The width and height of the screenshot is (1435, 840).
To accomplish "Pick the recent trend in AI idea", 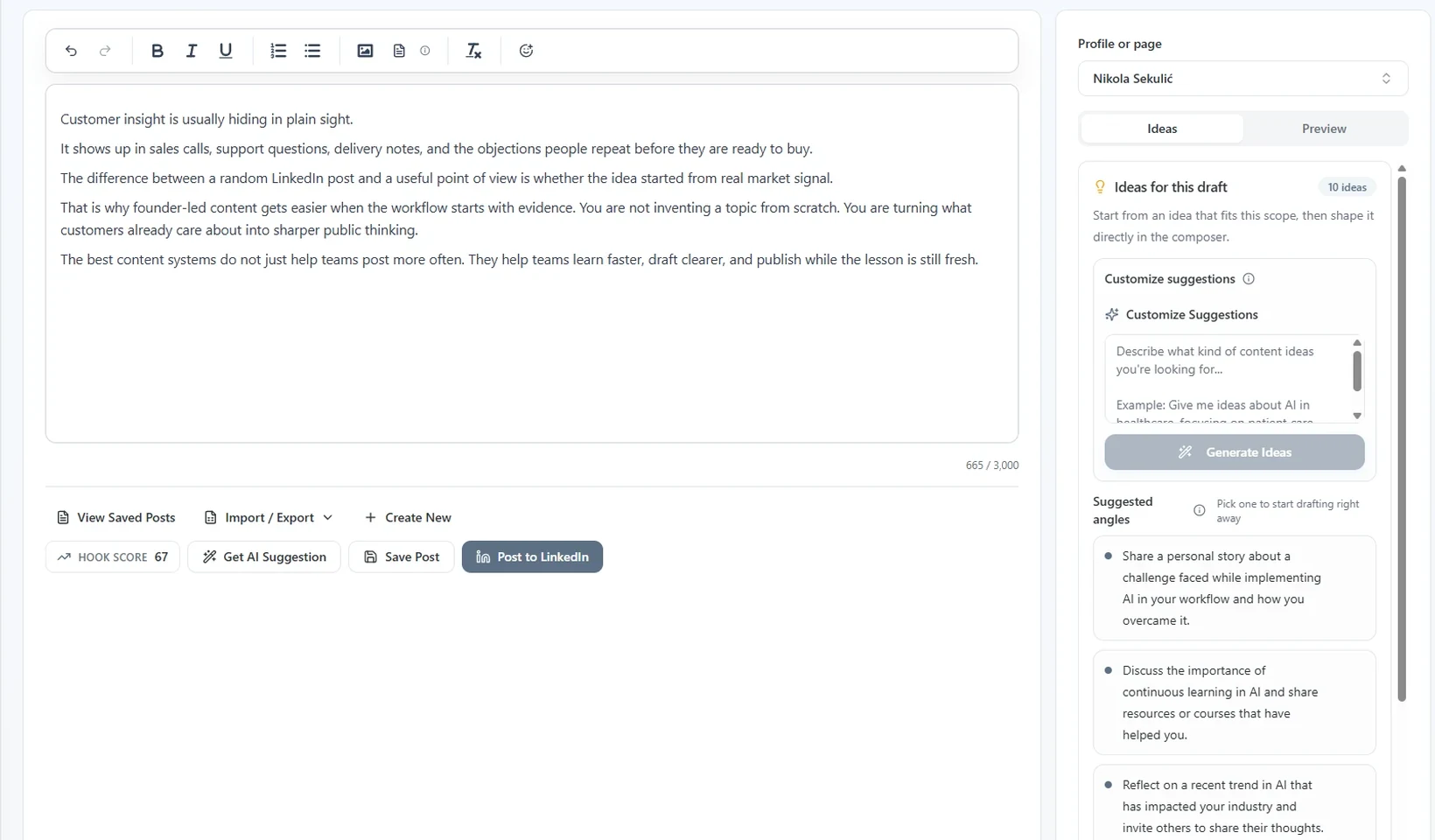I will pyautogui.click(x=1235, y=803).
